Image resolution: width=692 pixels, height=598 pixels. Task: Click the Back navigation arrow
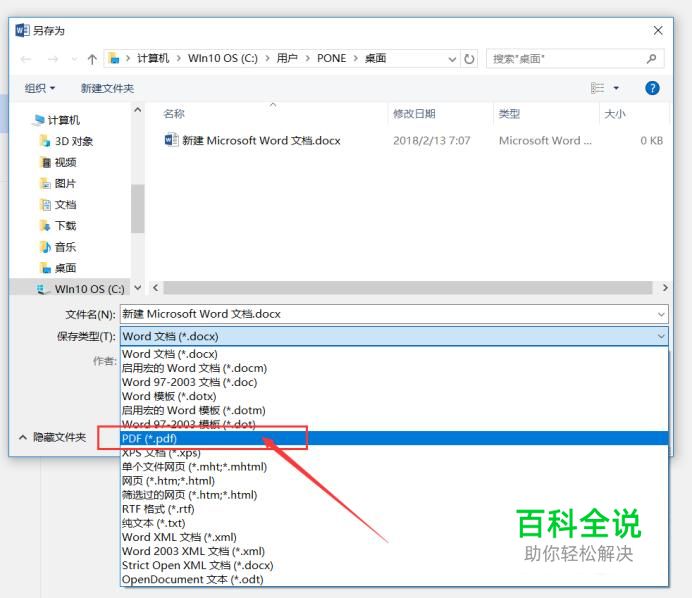click(26, 59)
